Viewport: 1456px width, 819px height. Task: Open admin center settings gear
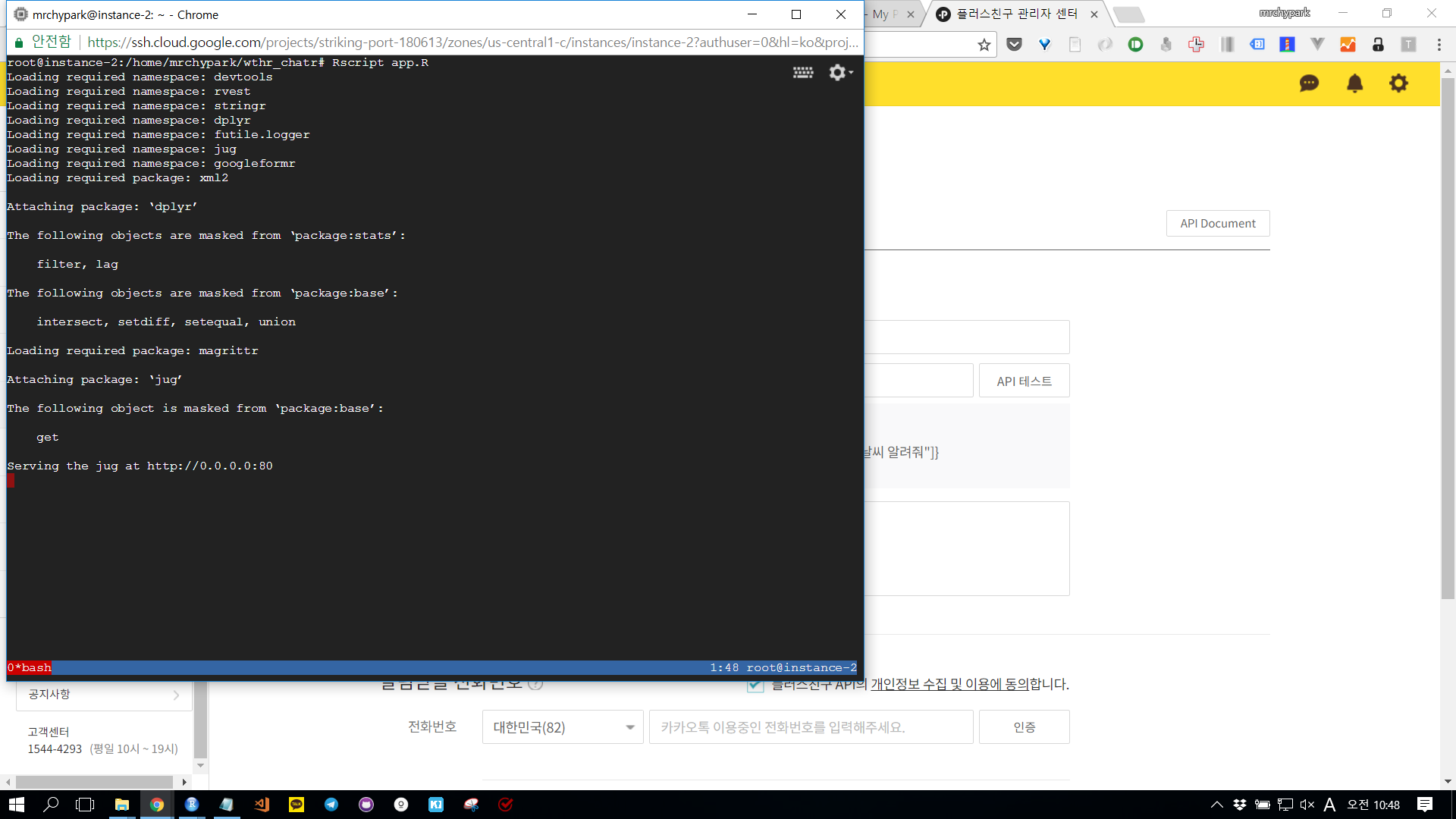coord(1398,83)
